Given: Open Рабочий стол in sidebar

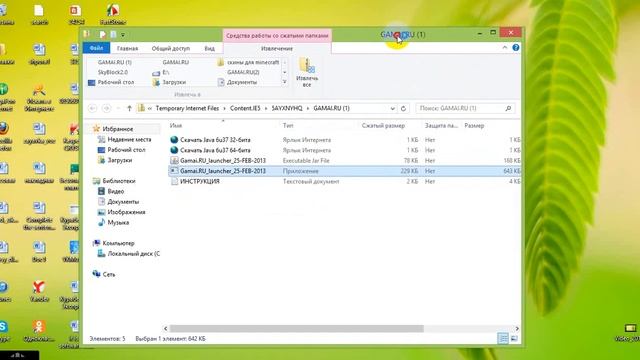Looking at the screenshot, I should [x=126, y=150].
